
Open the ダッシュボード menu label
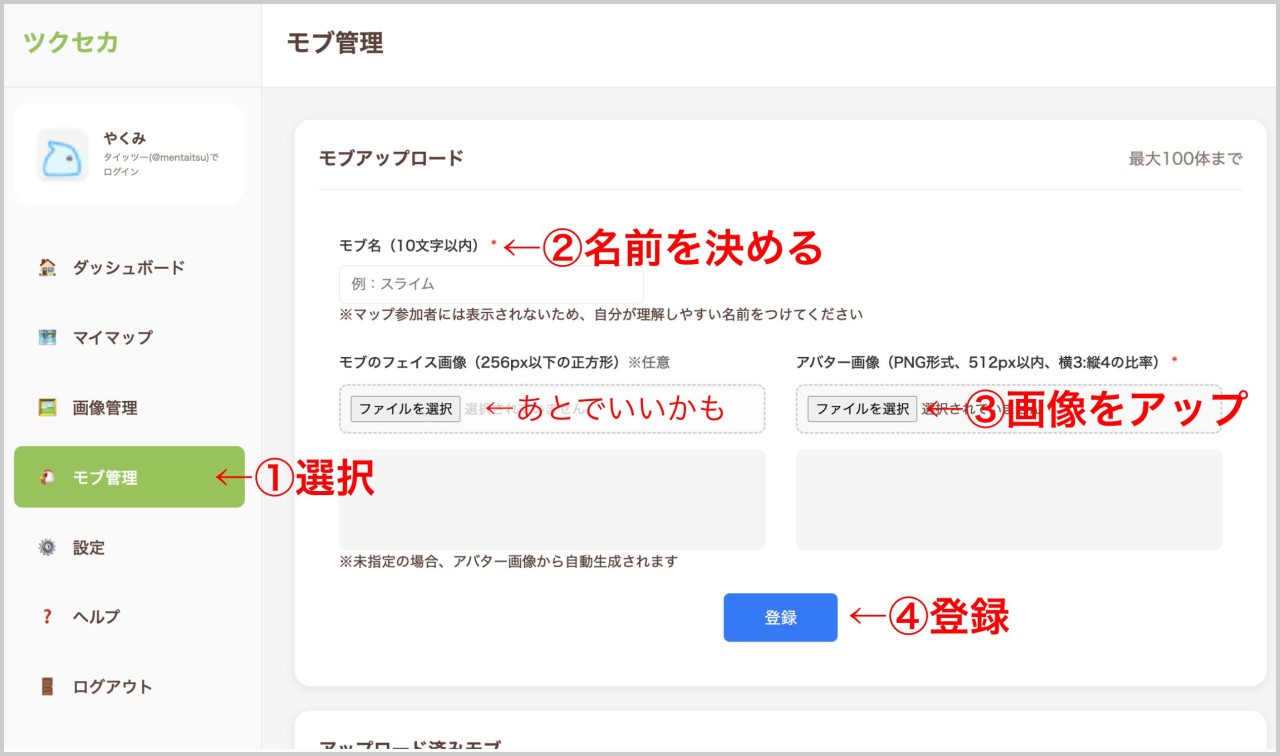point(128,267)
